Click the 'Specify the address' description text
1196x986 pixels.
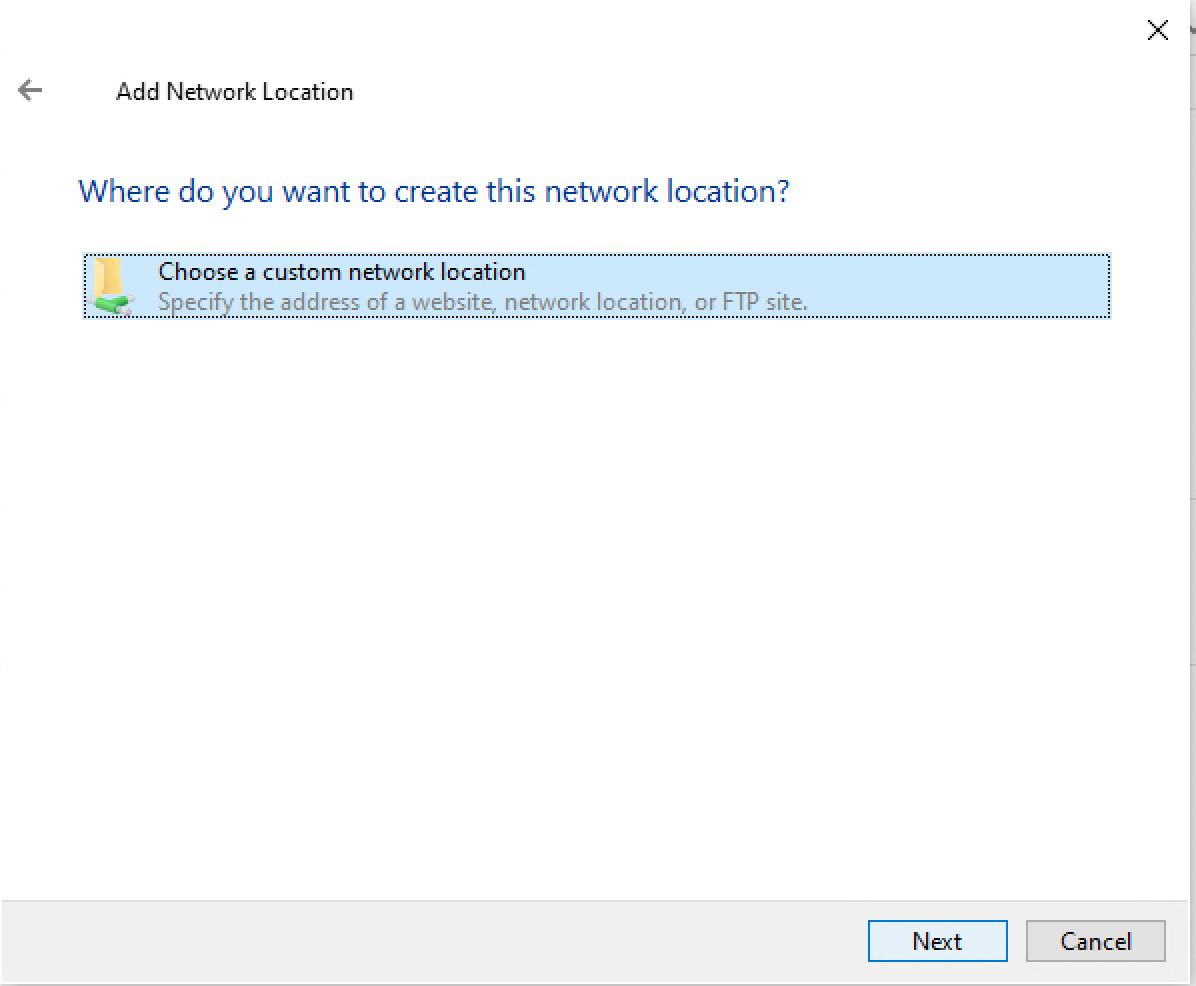(x=482, y=302)
